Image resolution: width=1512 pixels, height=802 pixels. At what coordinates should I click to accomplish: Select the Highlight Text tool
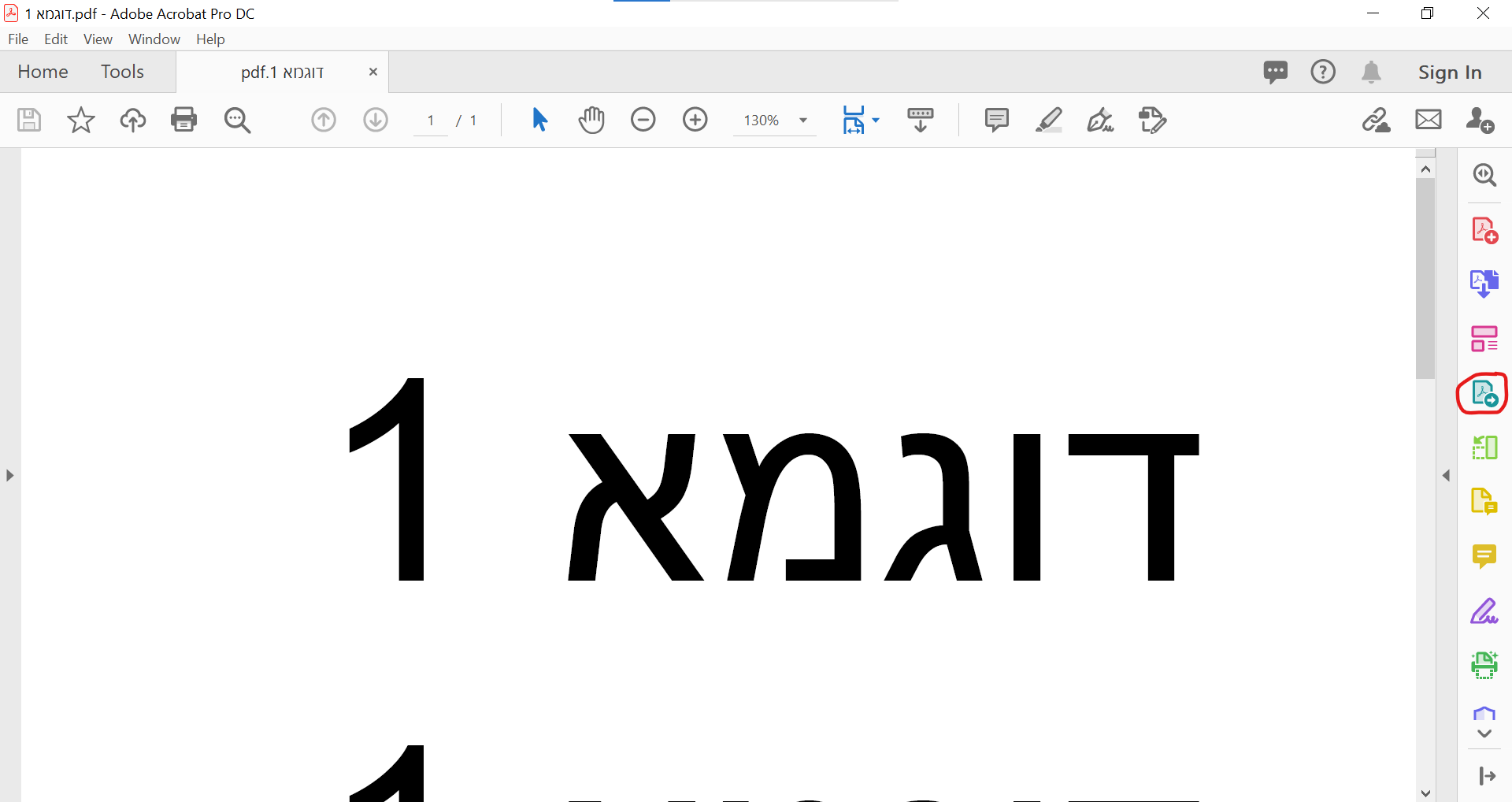(x=1049, y=120)
